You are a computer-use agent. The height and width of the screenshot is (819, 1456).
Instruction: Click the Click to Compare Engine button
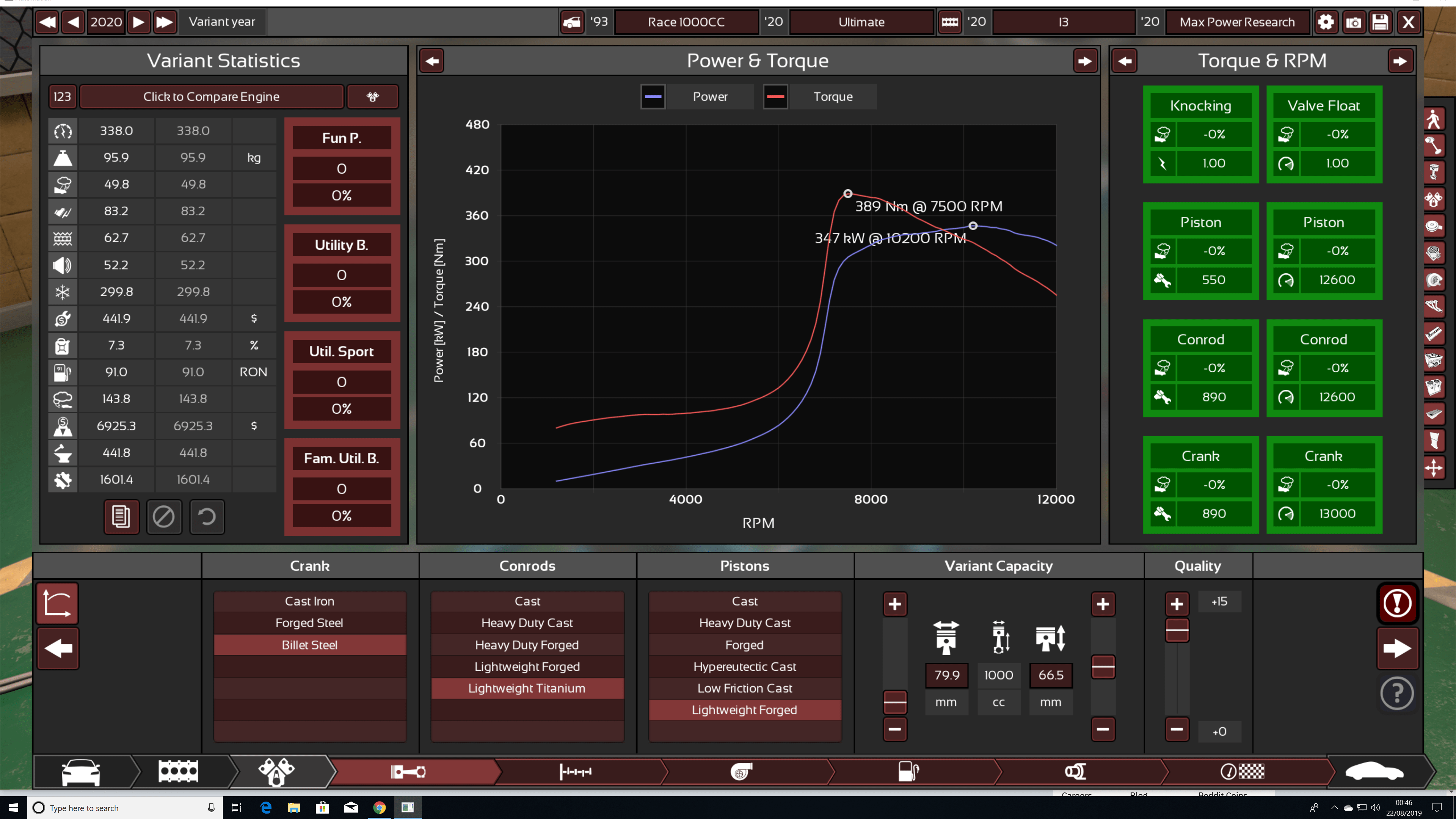point(212,97)
